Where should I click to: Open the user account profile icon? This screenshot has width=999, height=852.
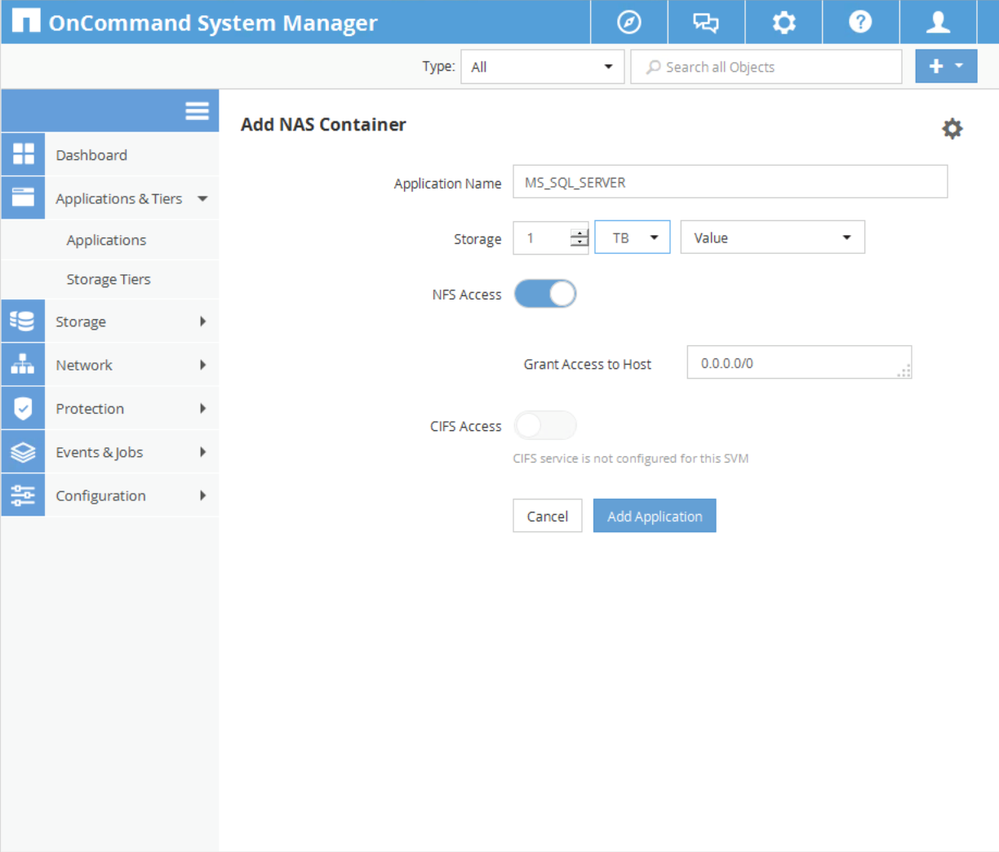(x=938, y=22)
